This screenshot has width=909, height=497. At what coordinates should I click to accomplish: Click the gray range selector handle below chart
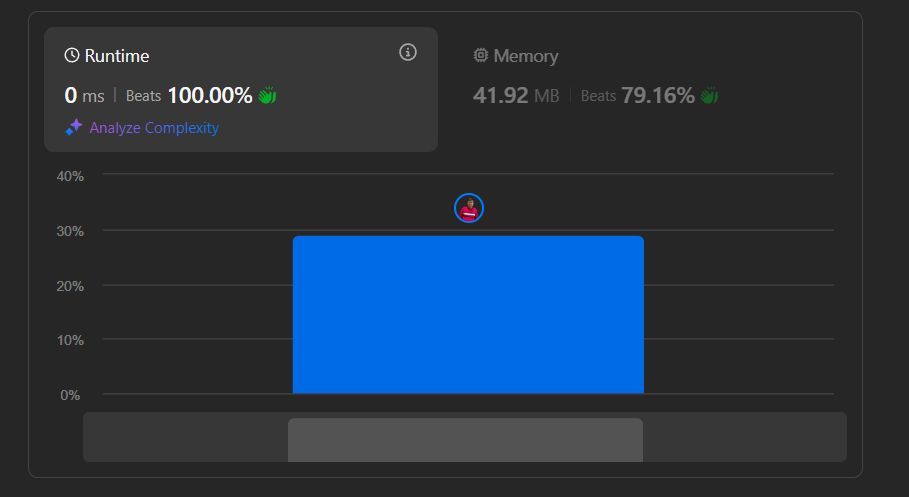[x=465, y=440]
